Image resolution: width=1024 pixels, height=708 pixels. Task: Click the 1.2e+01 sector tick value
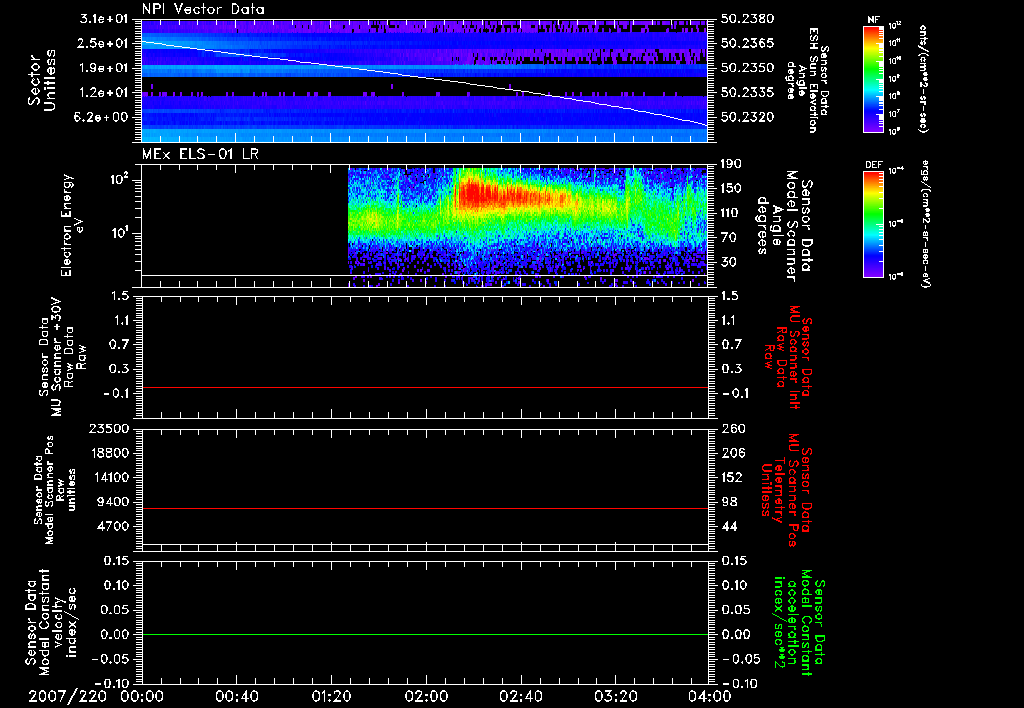pyautogui.click(x=104, y=93)
